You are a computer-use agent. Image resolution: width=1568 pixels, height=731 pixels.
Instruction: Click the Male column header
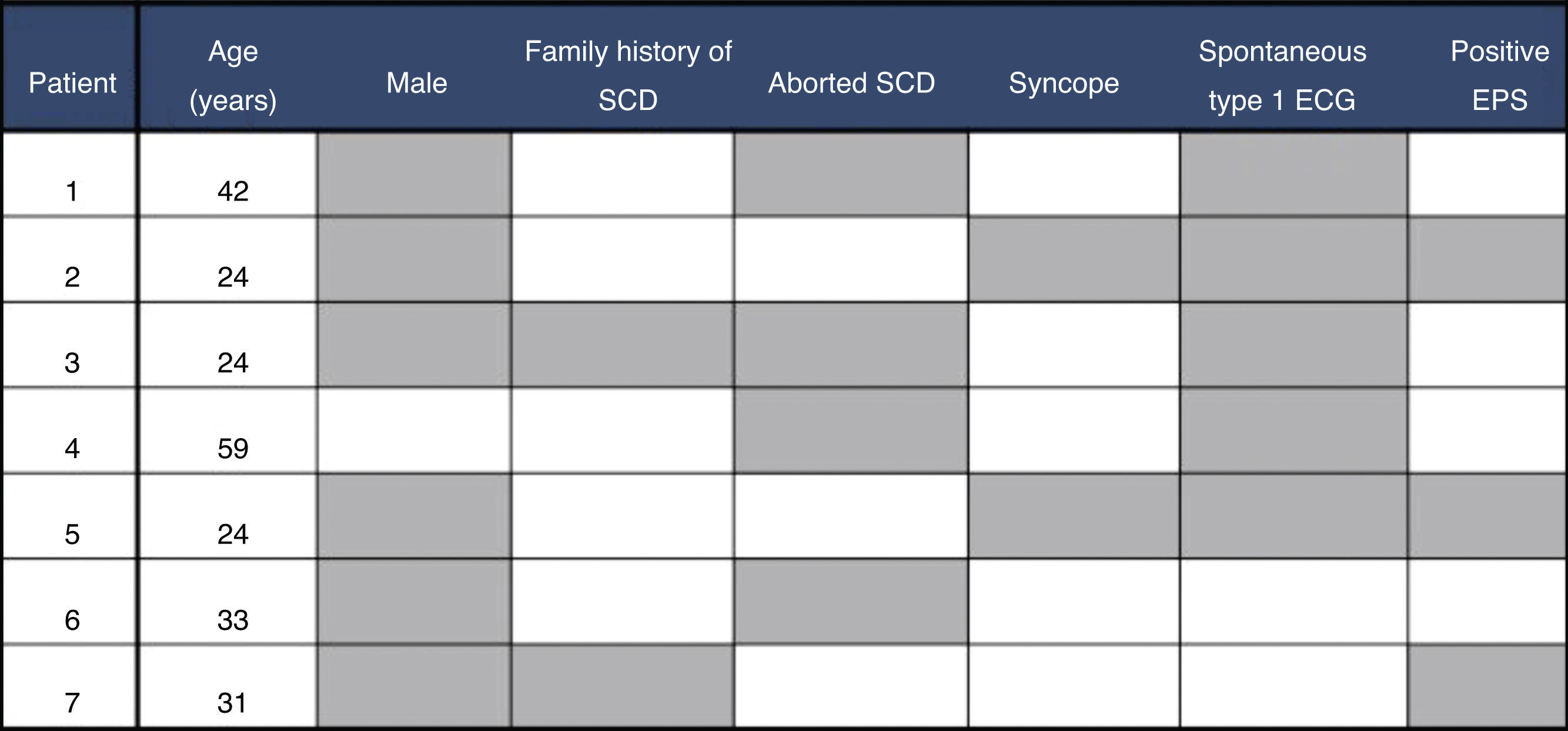pos(416,84)
